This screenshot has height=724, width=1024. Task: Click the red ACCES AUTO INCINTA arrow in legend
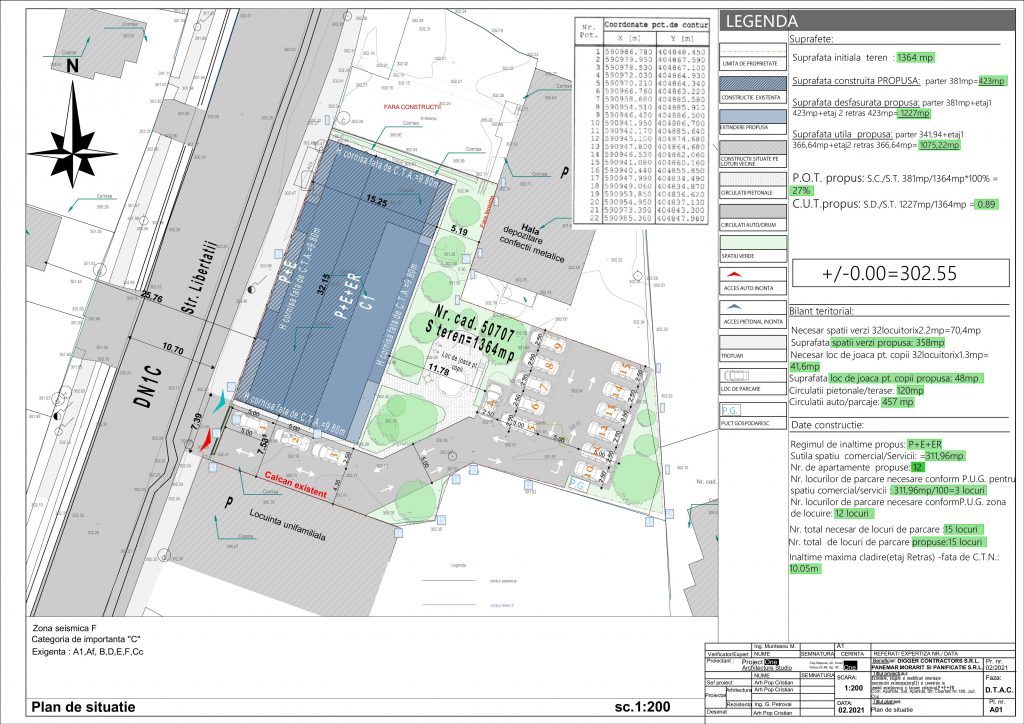tap(735, 273)
